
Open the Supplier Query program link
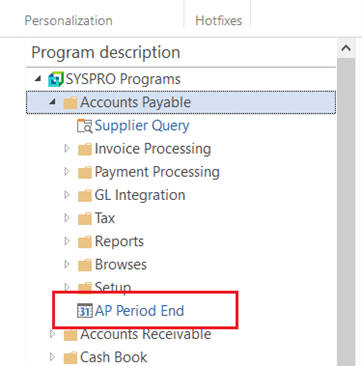pyautogui.click(x=142, y=126)
